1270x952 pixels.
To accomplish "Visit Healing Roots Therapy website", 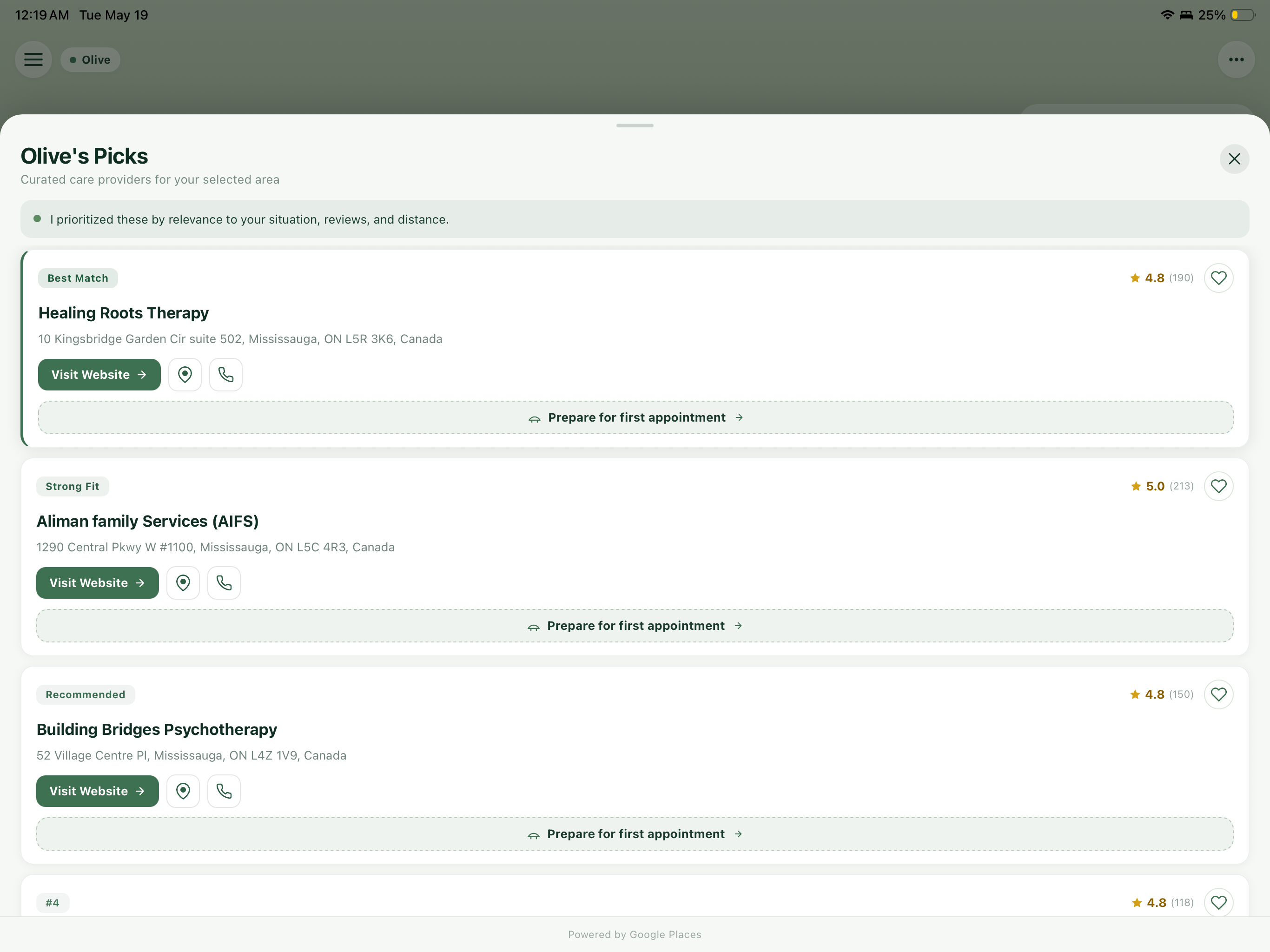I will [99, 375].
